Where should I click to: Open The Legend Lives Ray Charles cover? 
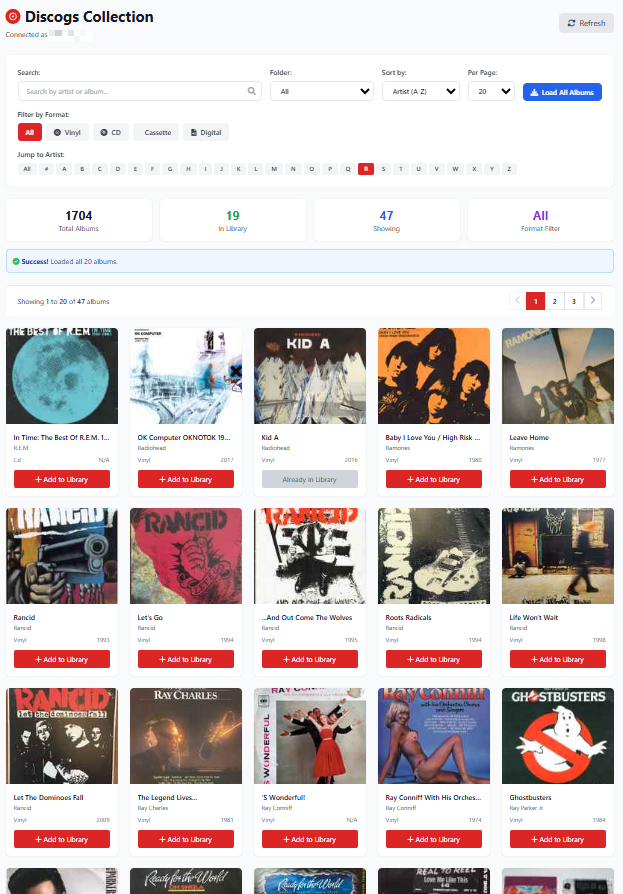point(186,736)
